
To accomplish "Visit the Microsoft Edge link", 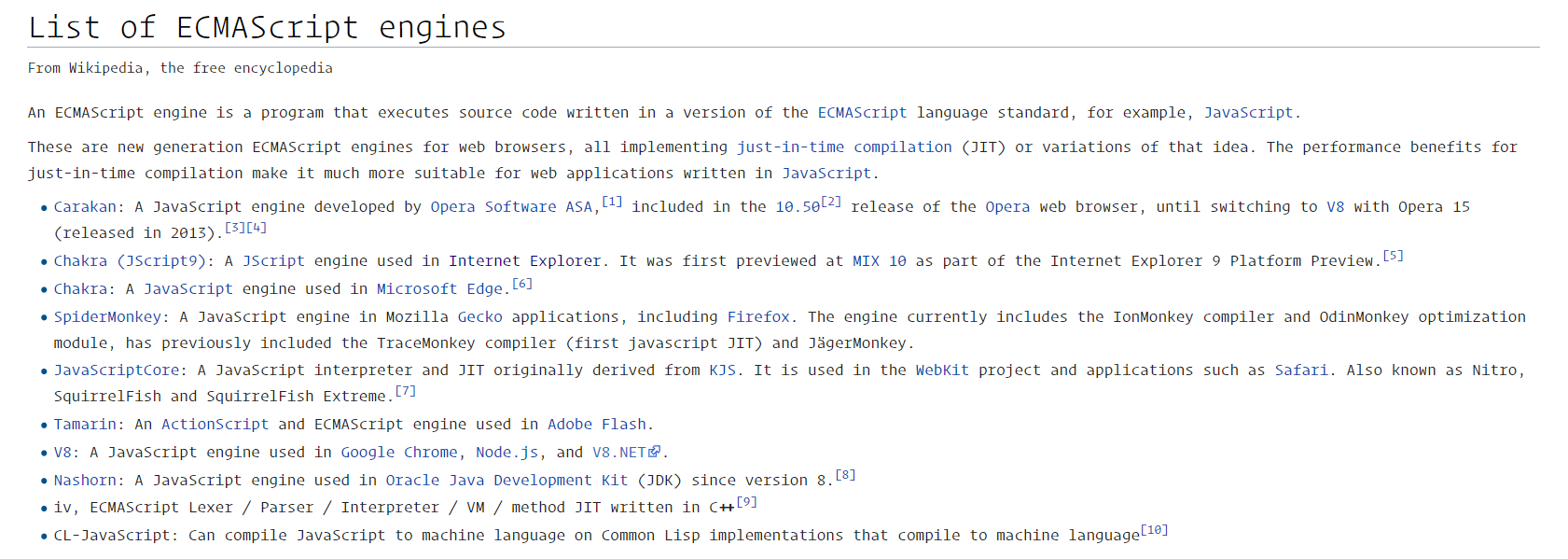I will coord(439,289).
